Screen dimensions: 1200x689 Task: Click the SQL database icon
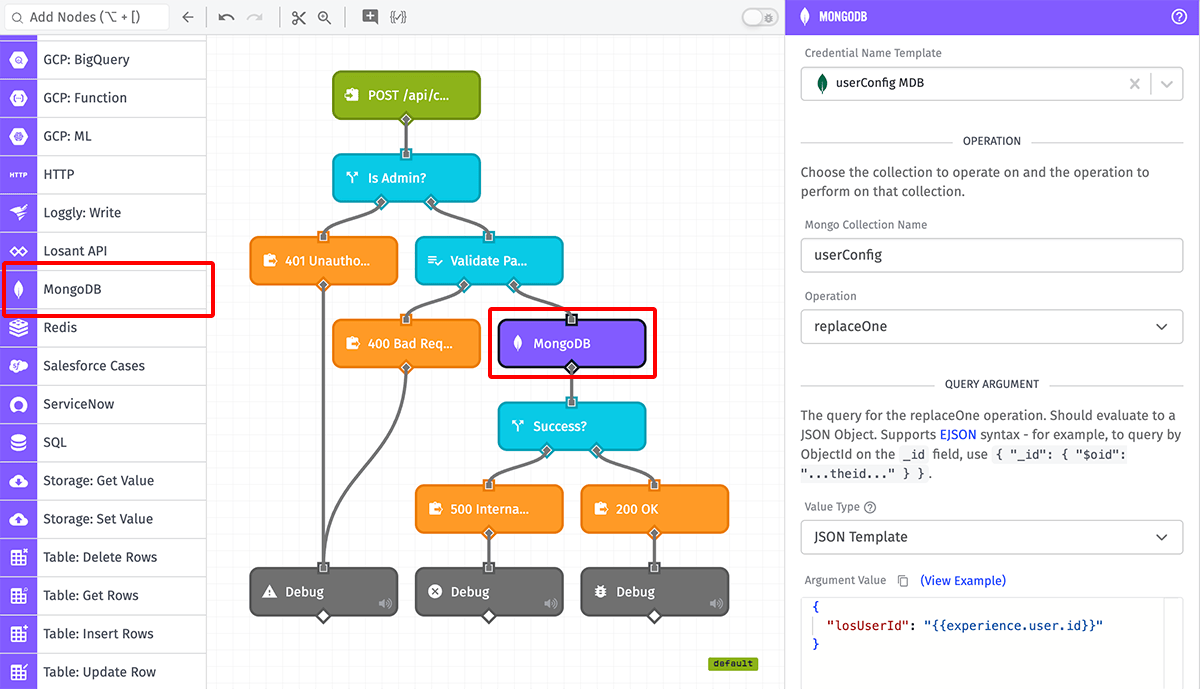coord(18,443)
